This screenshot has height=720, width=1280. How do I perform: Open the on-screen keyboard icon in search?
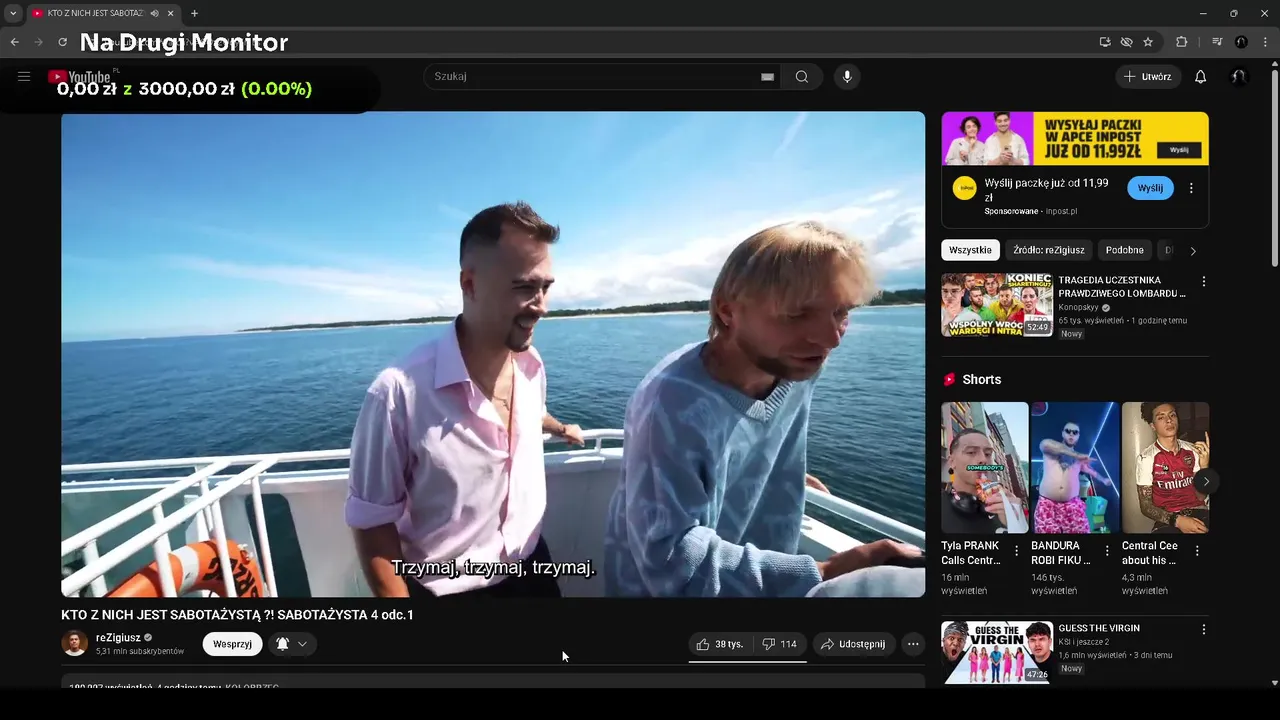[767, 77]
